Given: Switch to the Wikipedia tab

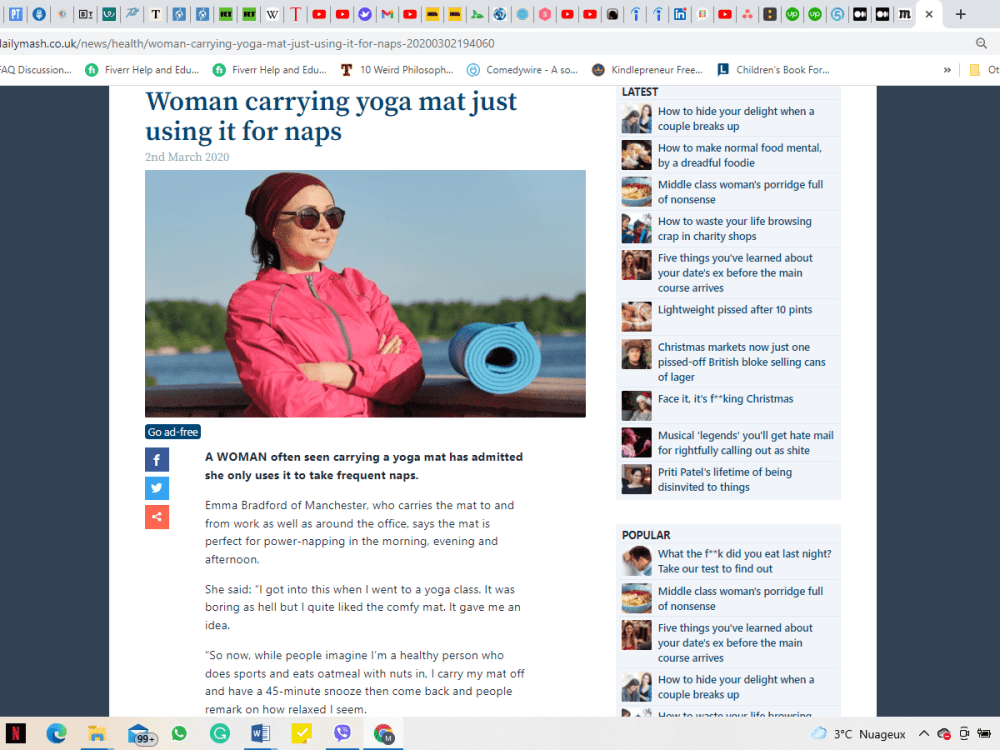Looking at the screenshot, I should 272,14.
